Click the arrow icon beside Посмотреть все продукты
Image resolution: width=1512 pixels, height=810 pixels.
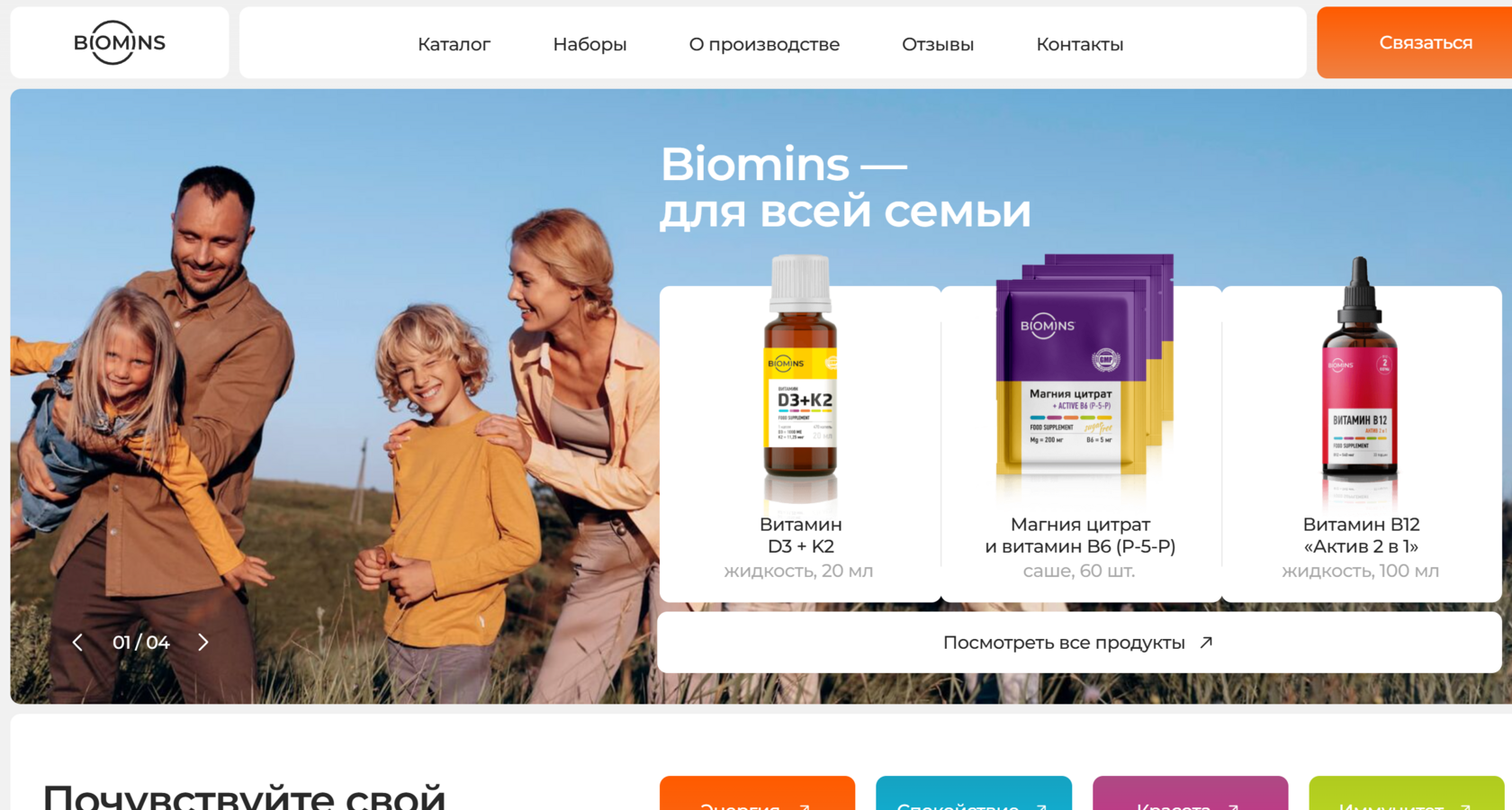coord(1207,642)
